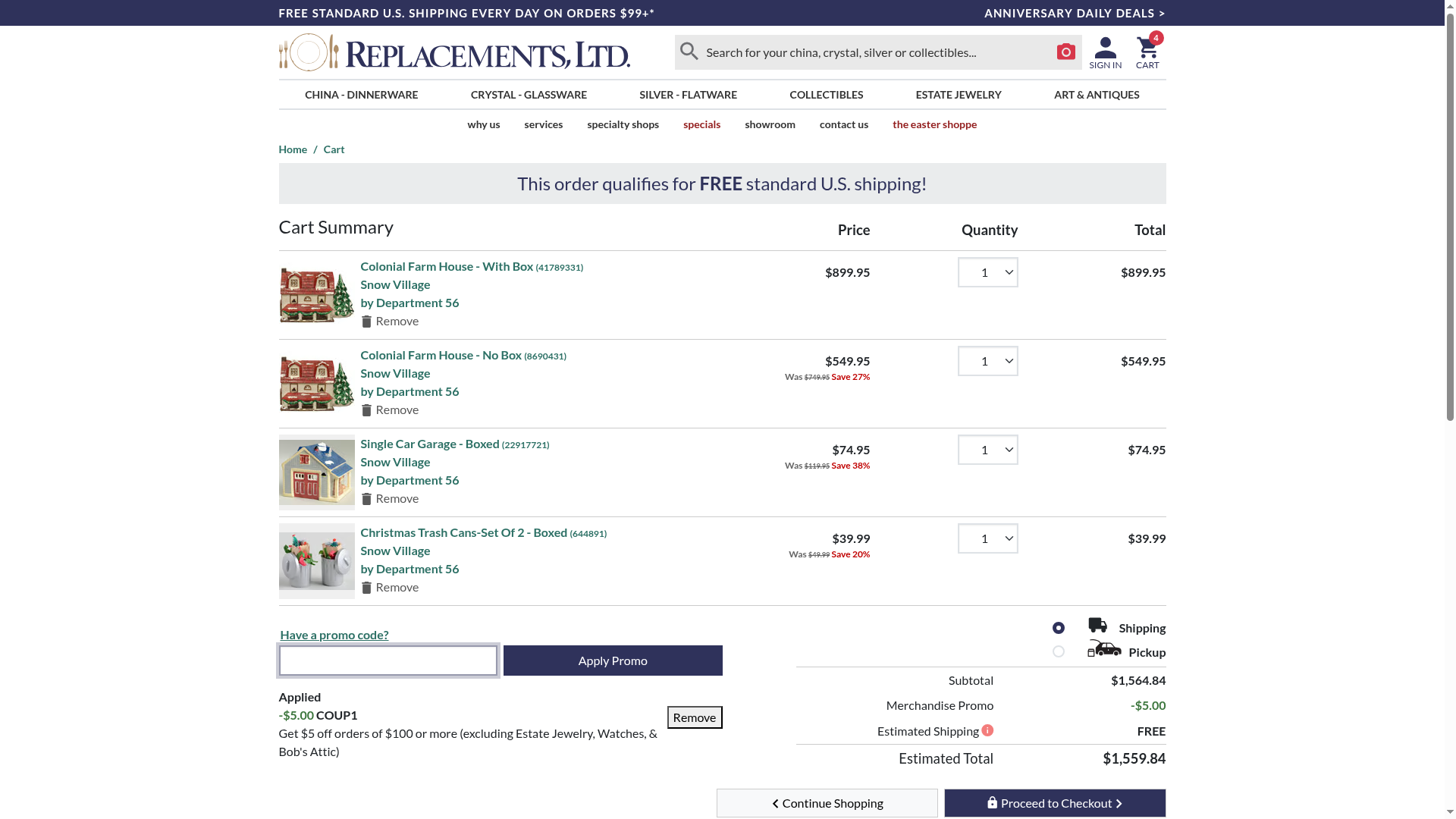
Task: Click Proceed to Checkout button
Action: (x=1054, y=803)
